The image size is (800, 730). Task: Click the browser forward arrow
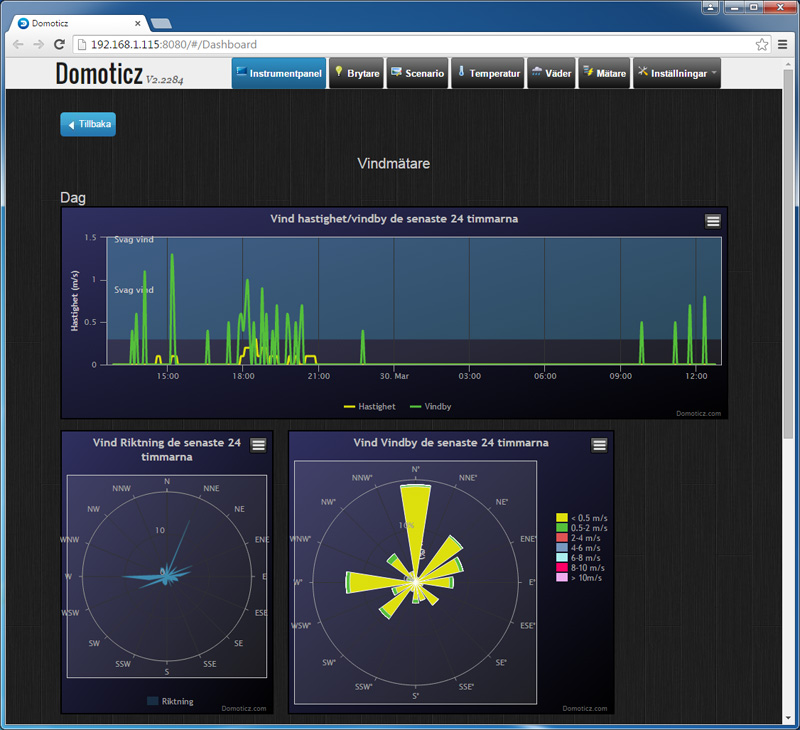(x=39, y=44)
